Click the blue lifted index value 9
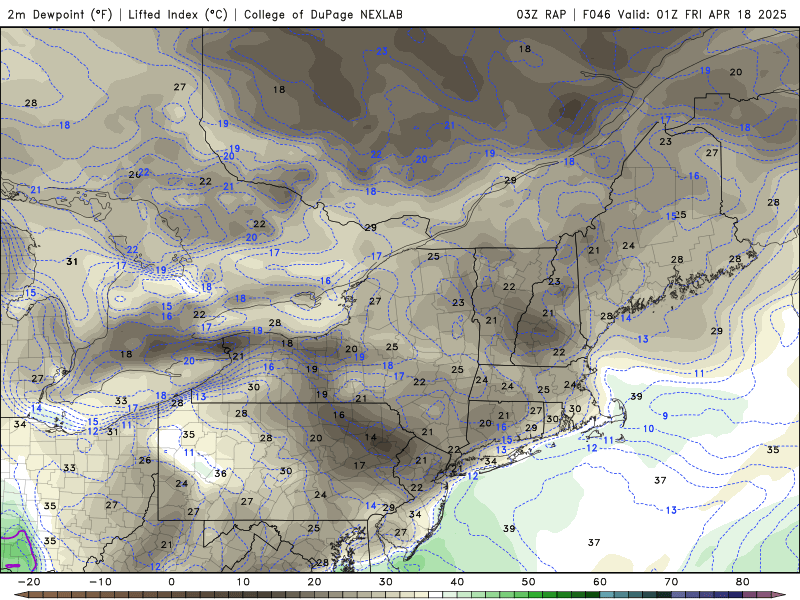The width and height of the screenshot is (800, 600). coord(665,416)
